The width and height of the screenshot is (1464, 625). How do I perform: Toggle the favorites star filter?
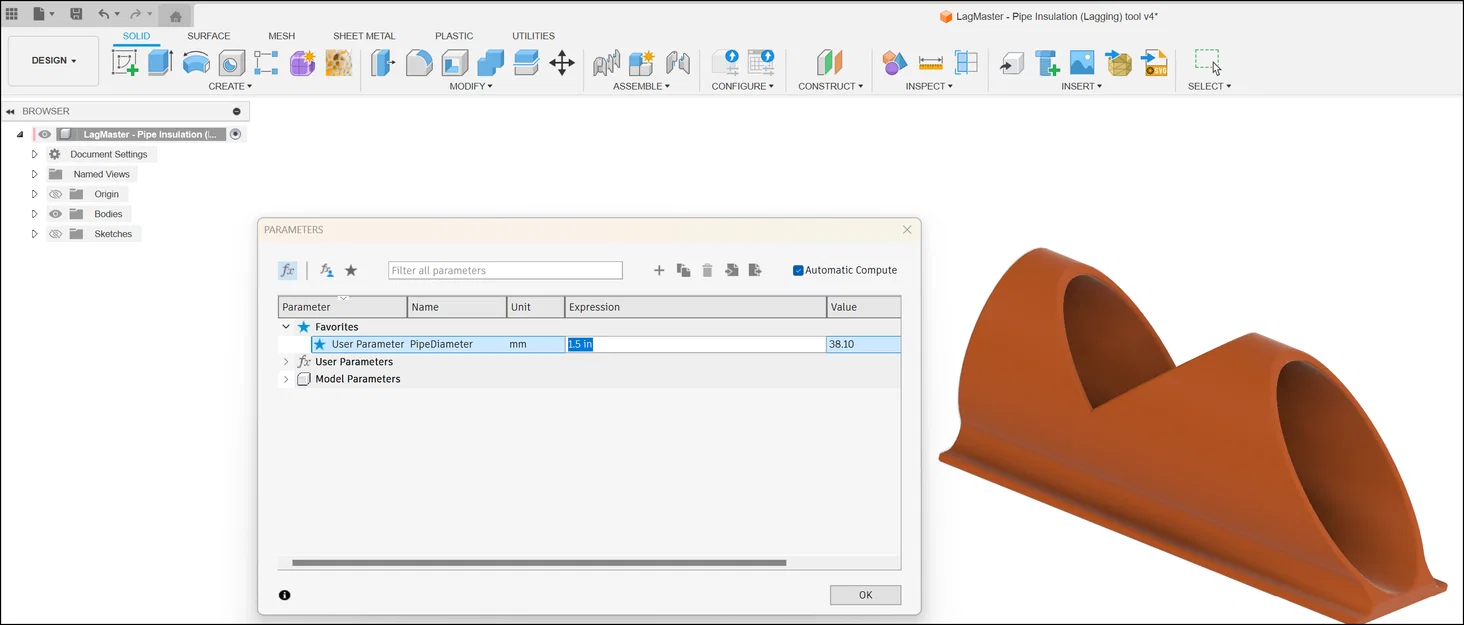click(351, 270)
